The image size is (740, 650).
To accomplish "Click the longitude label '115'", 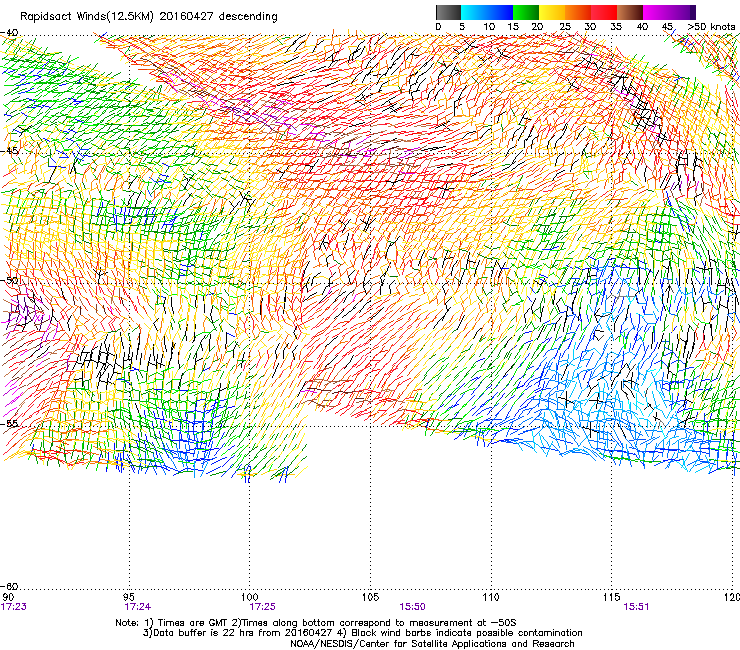I will (x=612, y=598).
